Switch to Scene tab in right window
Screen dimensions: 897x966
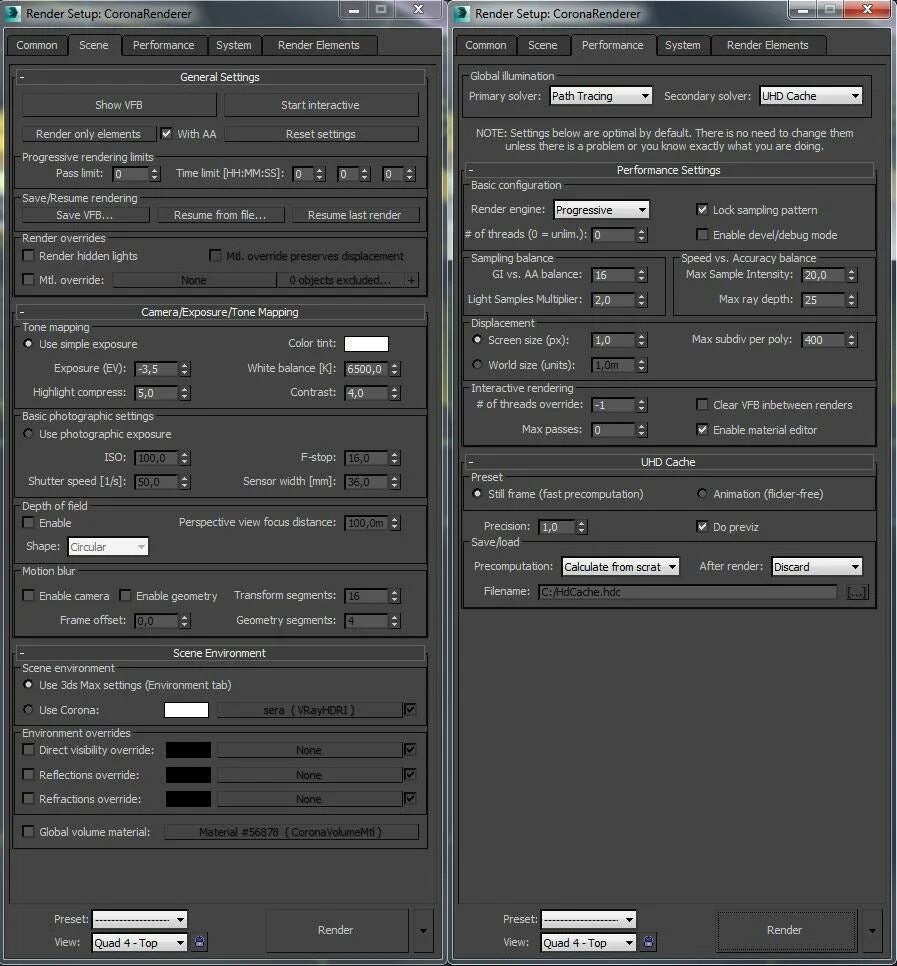[x=543, y=46]
